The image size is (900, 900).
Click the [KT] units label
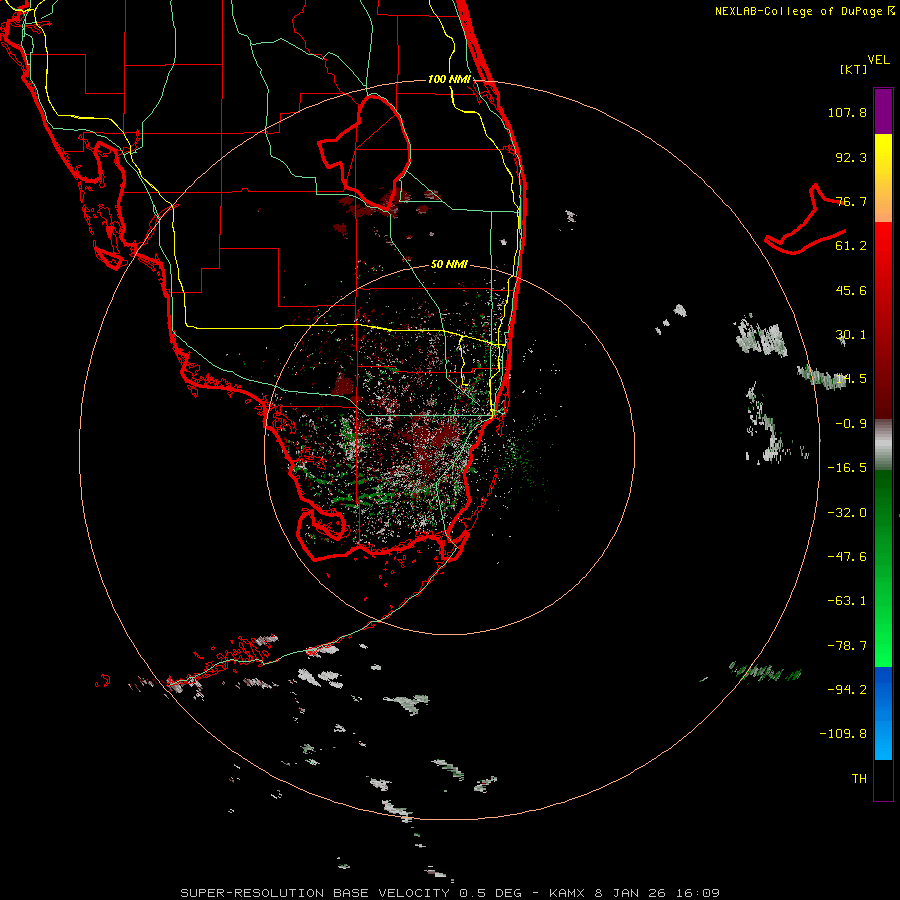(x=853, y=69)
